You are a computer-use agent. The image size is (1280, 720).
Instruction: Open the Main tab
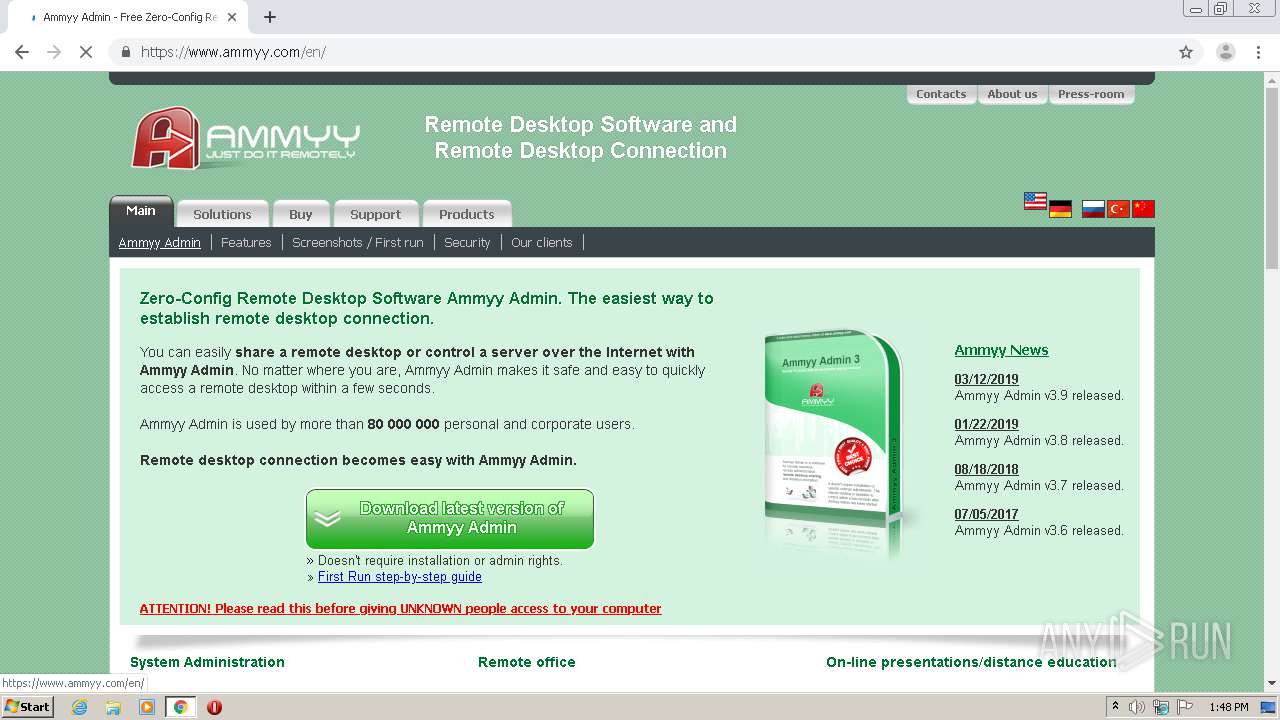click(141, 211)
